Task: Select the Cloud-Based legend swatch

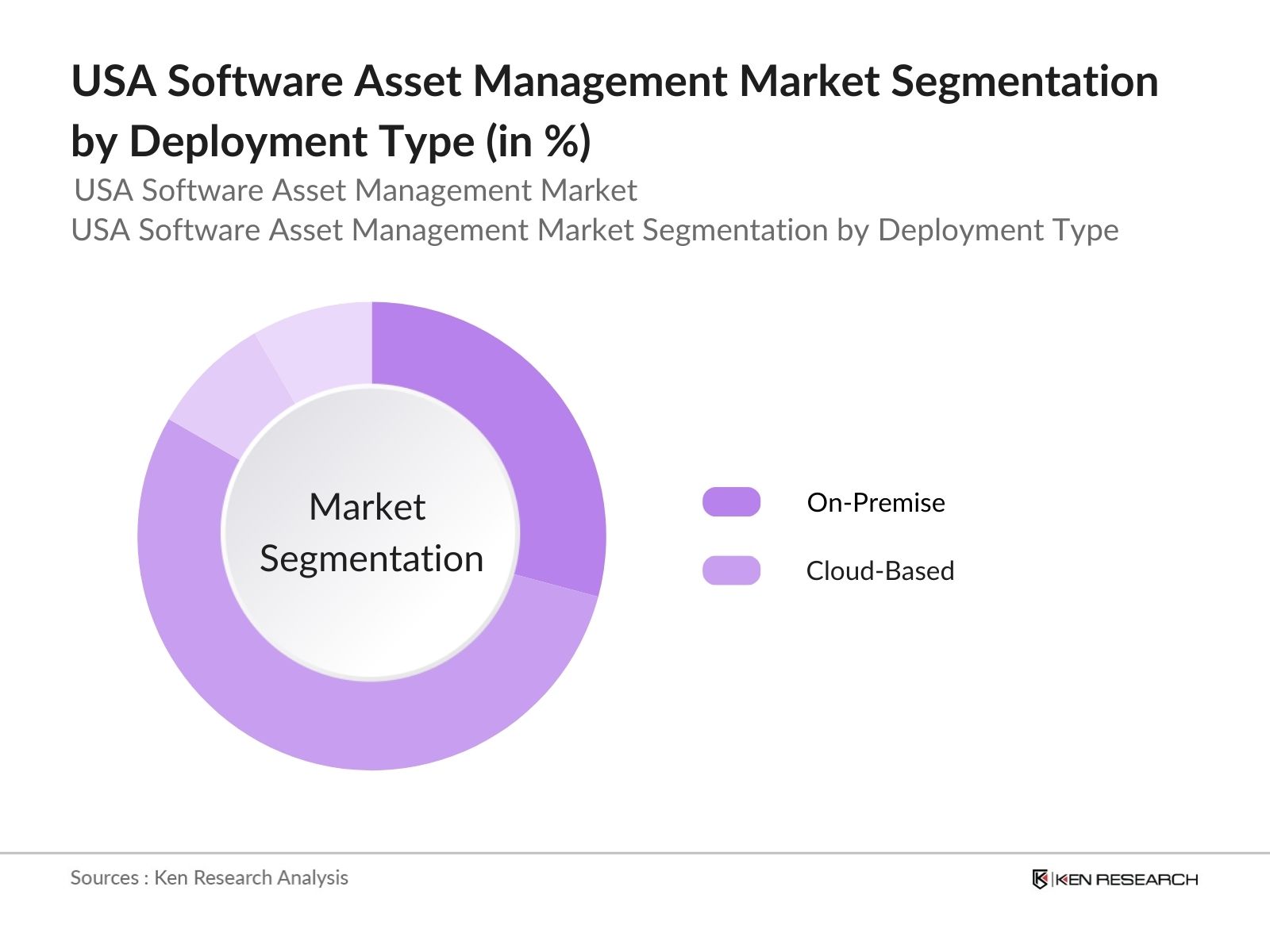Action: pyautogui.click(x=730, y=570)
